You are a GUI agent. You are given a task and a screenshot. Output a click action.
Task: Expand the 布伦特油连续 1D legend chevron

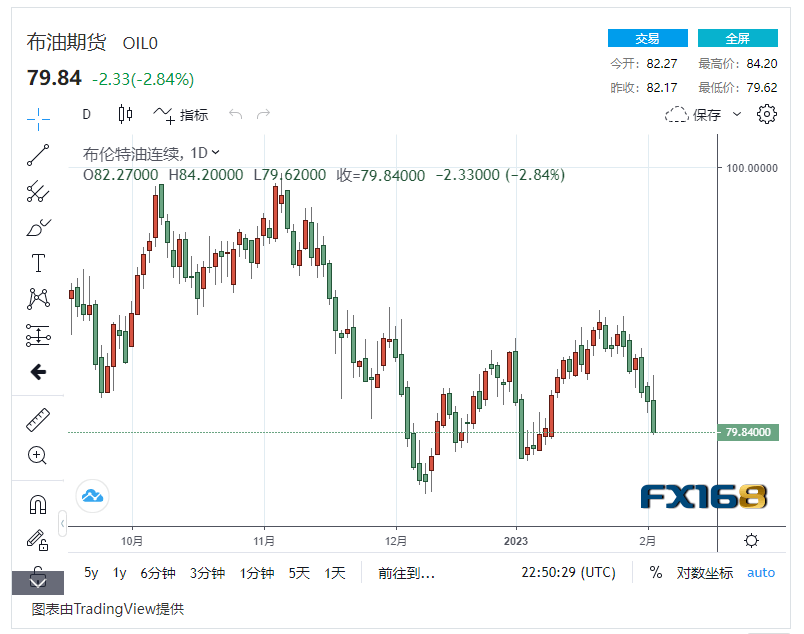[x=216, y=152]
